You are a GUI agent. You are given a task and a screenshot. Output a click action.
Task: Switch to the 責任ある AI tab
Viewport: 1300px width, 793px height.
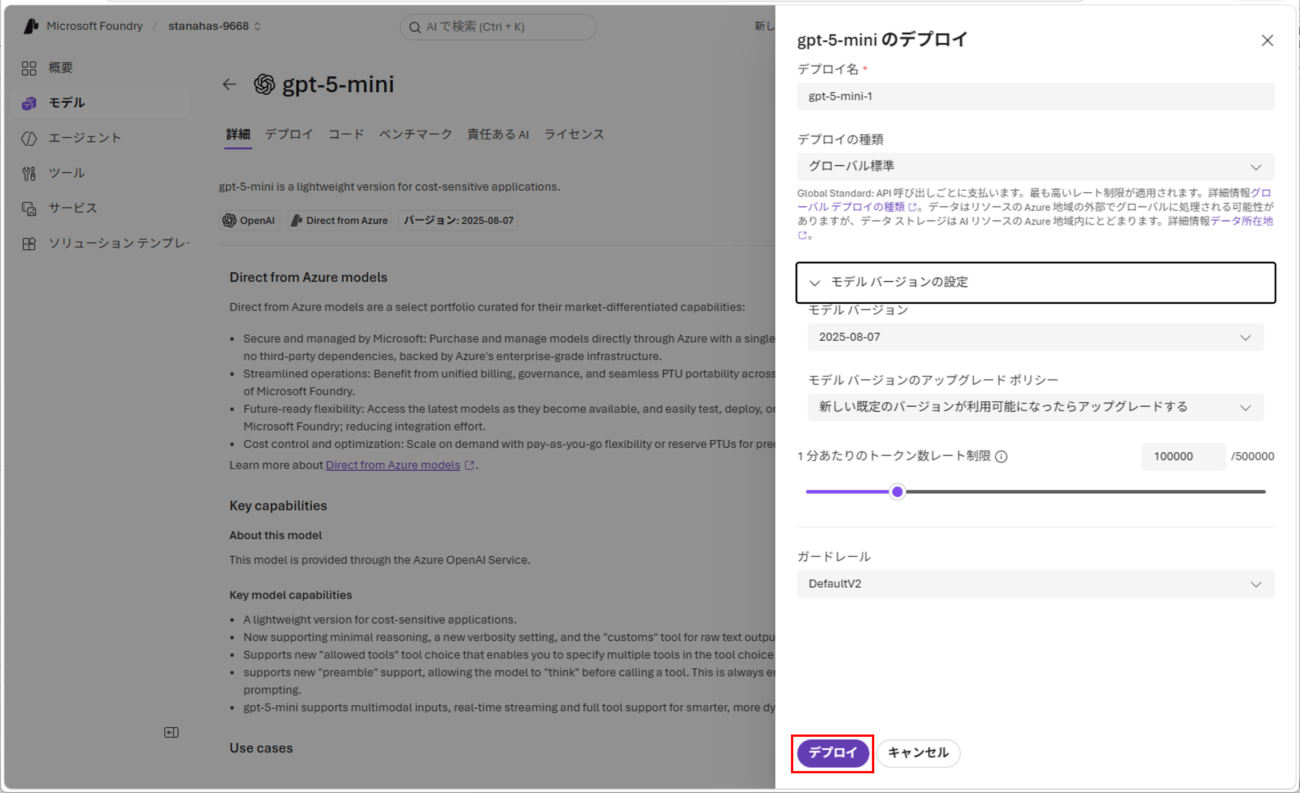coord(498,134)
